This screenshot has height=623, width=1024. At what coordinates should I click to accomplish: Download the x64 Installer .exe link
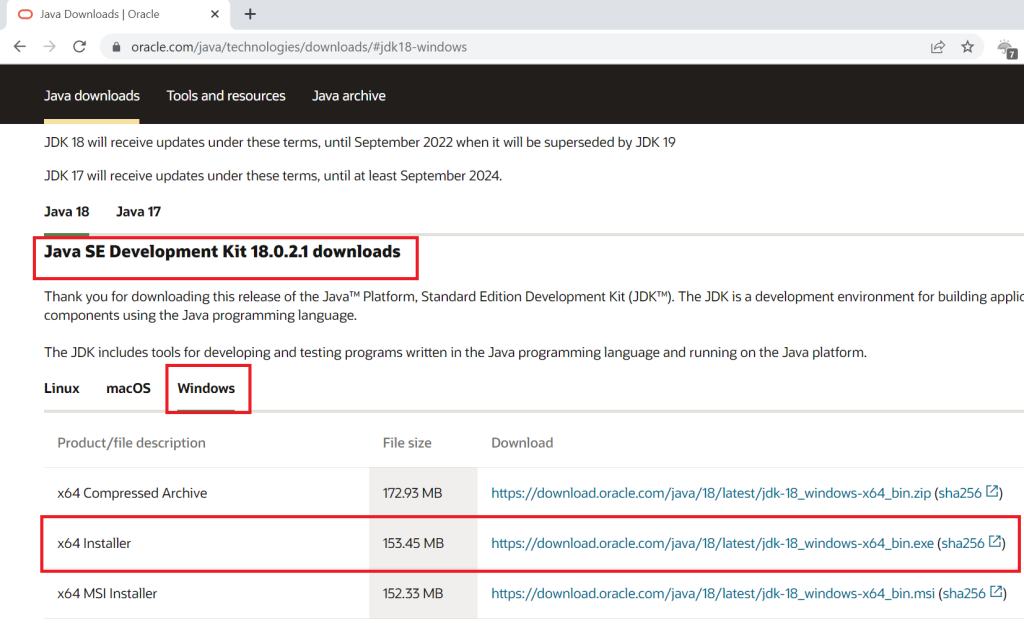tap(712, 543)
